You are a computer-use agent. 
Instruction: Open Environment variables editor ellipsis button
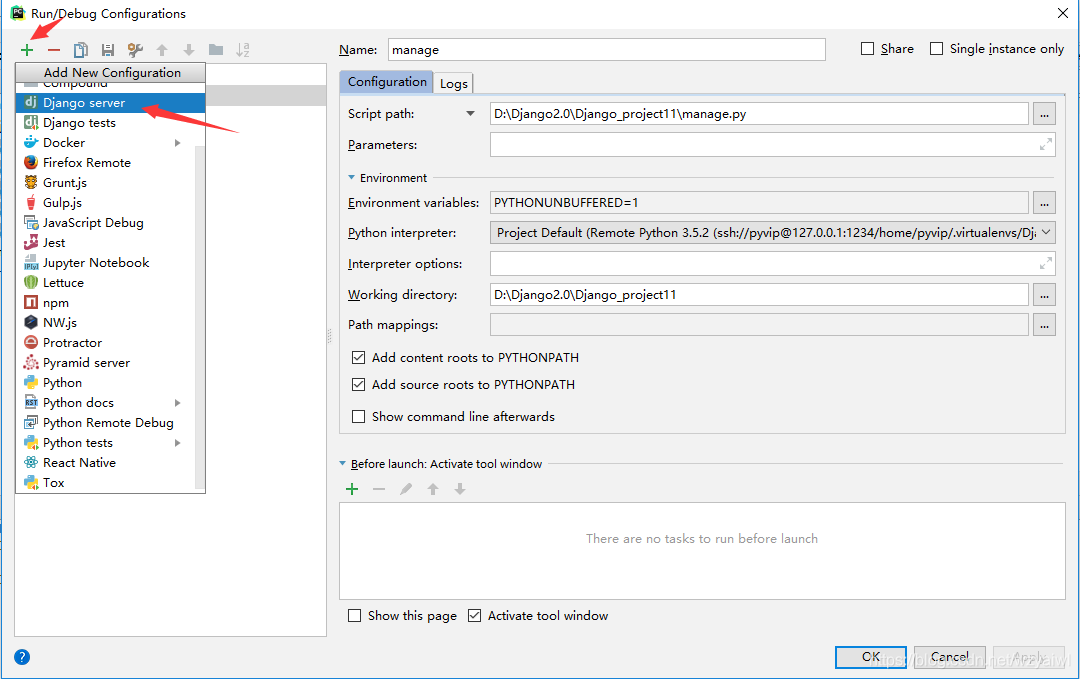click(x=1044, y=203)
